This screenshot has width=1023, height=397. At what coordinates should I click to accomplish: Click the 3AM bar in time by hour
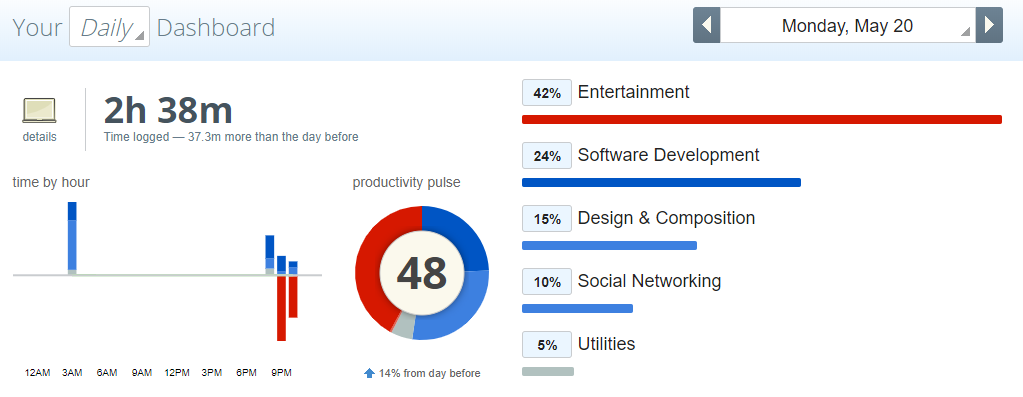72,238
